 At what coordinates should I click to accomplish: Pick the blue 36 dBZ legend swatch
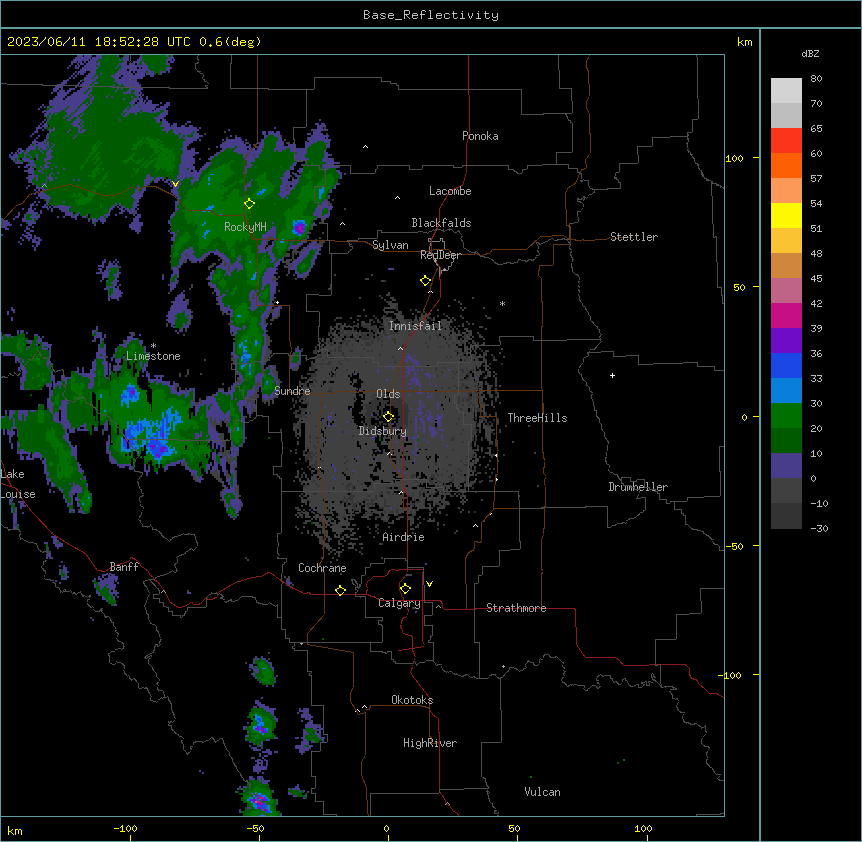click(x=786, y=365)
